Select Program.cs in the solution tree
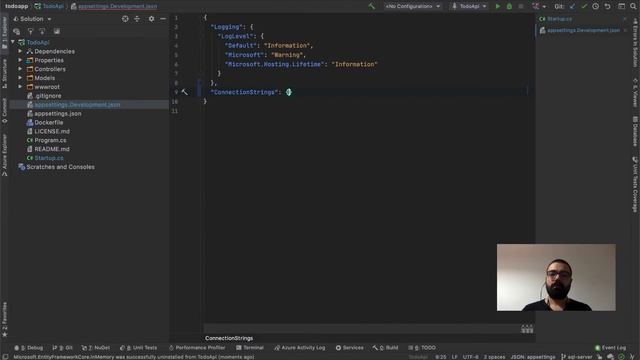This screenshot has width=640, height=360. click(x=50, y=140)
